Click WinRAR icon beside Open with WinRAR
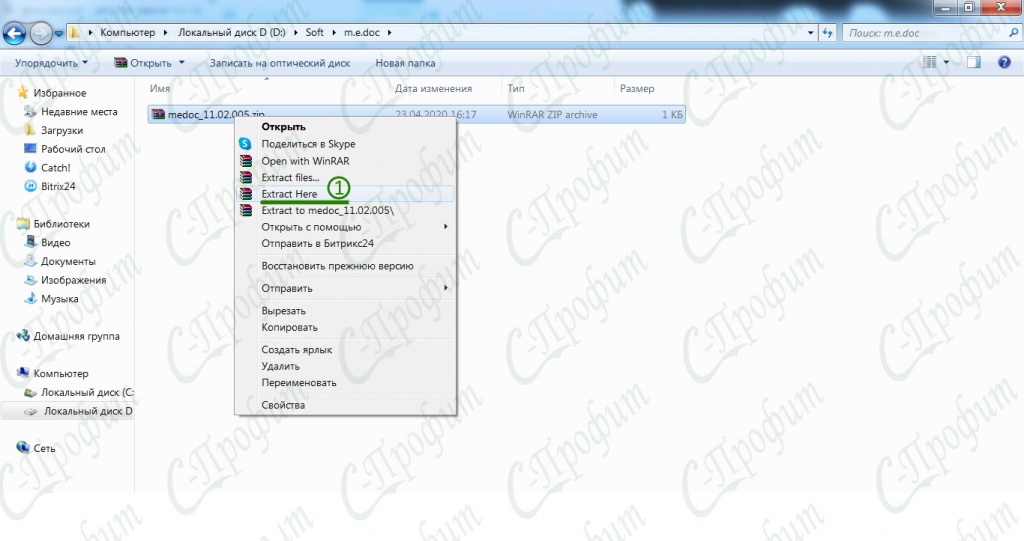Viewport: 1024px width, 541px height. [x=246, y=161]
